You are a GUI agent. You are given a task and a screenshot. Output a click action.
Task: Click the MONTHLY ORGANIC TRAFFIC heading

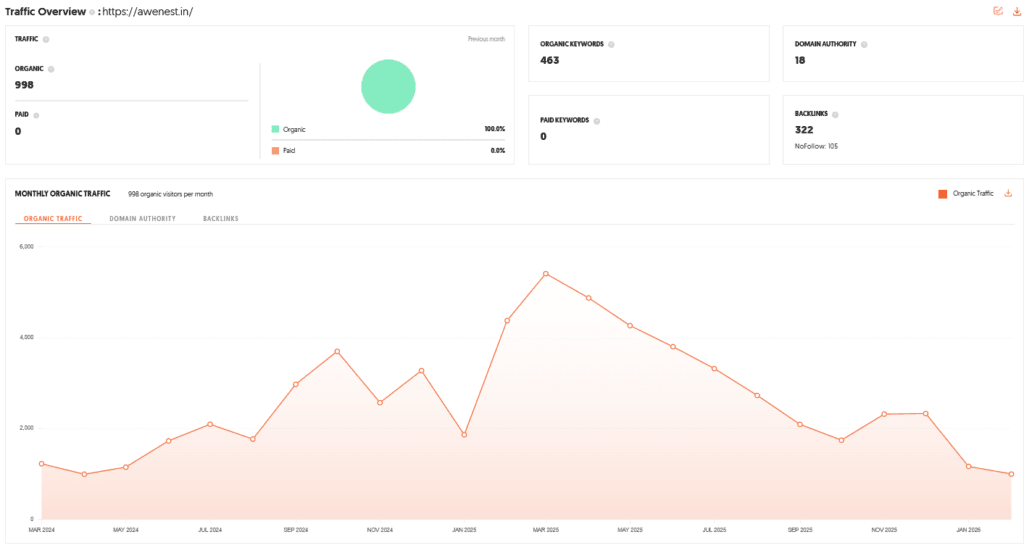click(x=63, y=194)
